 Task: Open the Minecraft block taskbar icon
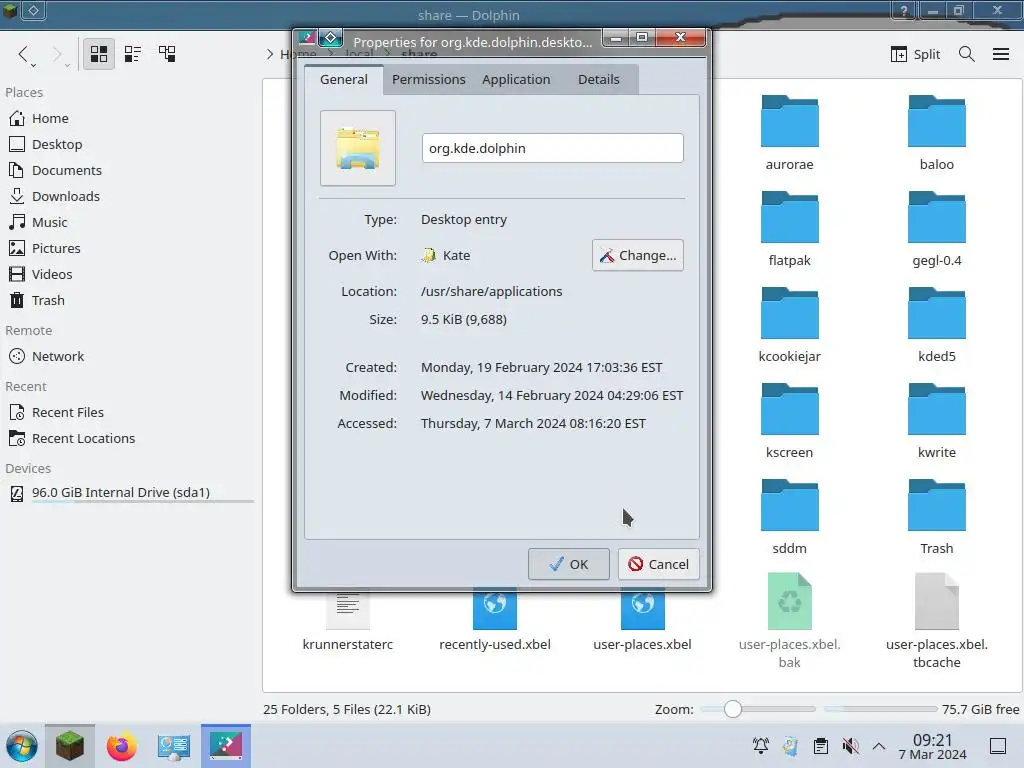[70, 746]
